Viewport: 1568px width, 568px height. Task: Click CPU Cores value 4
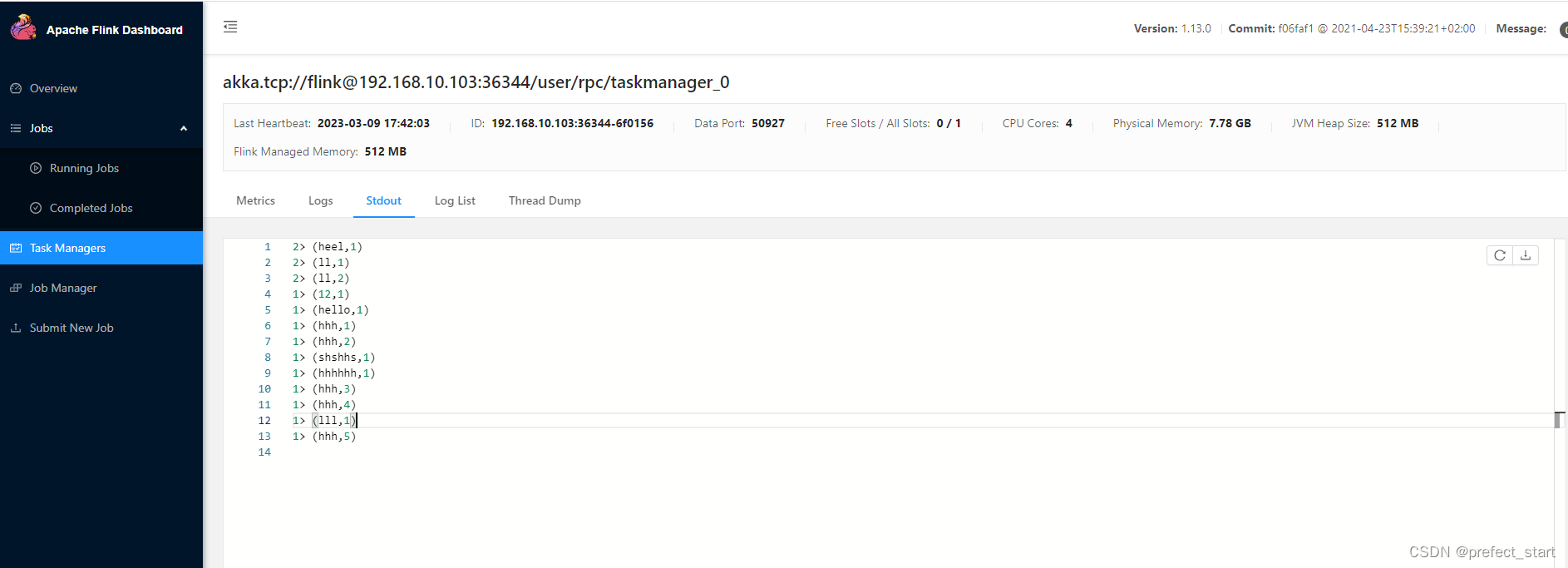1069,123
